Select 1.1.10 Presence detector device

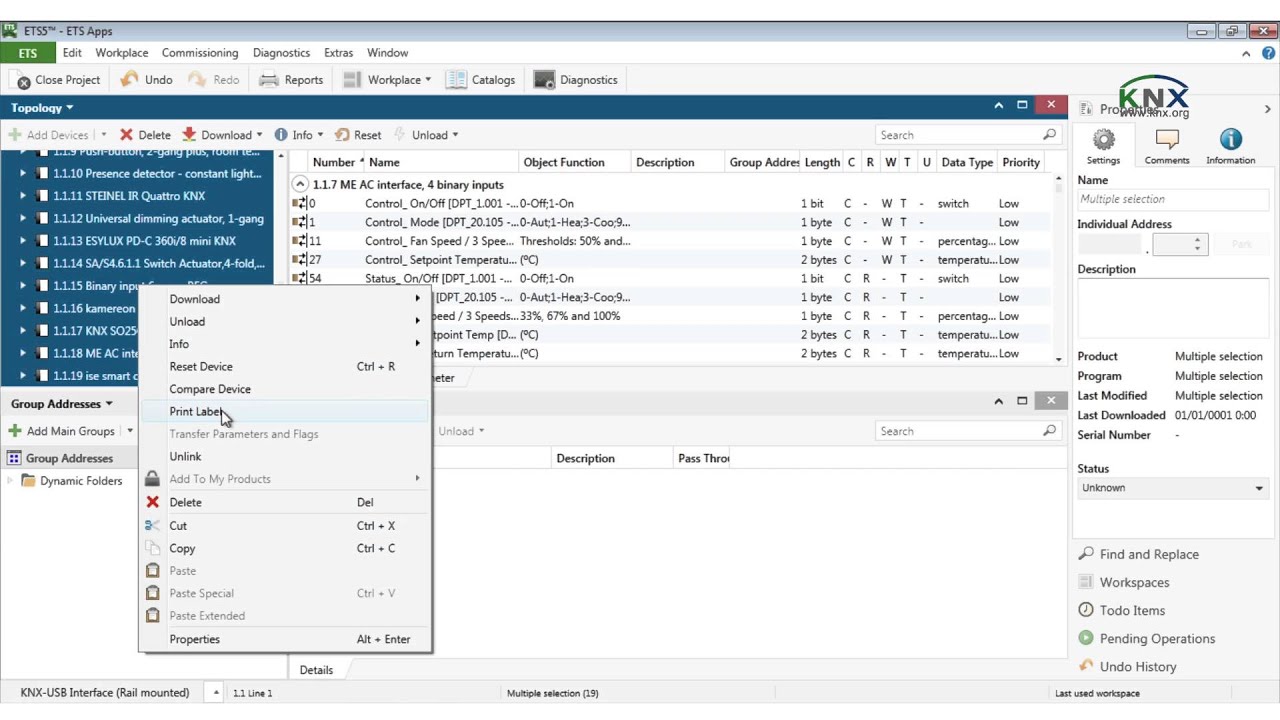[157, 173]
